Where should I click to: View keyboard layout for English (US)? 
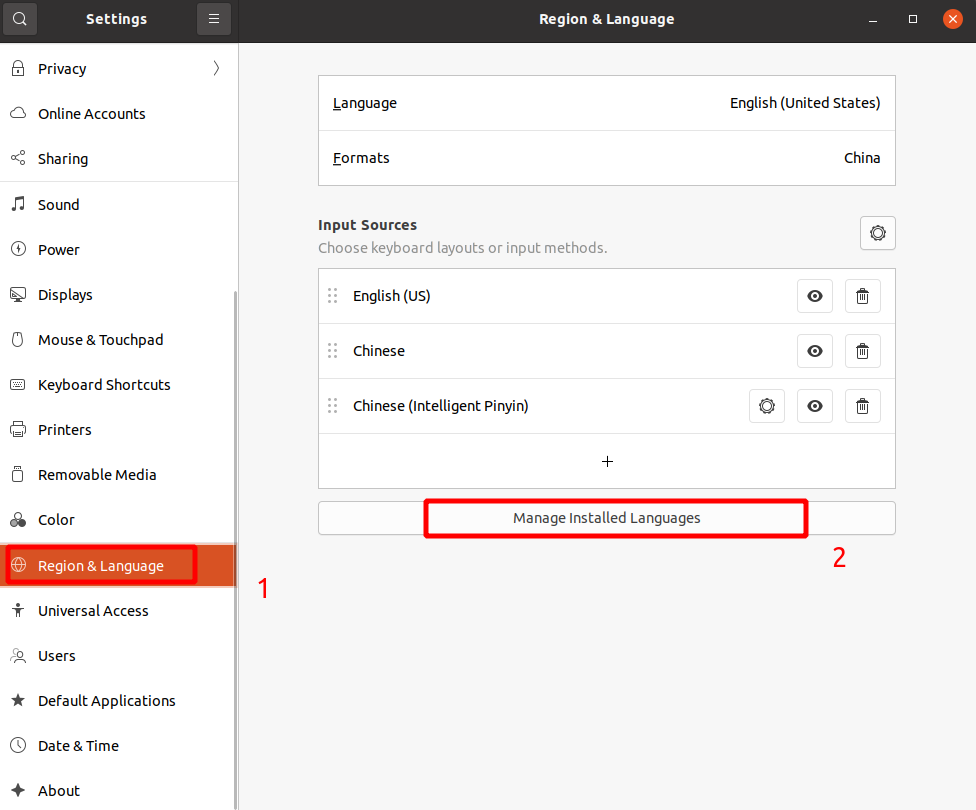pyautogui.click(x=815, y=296)
